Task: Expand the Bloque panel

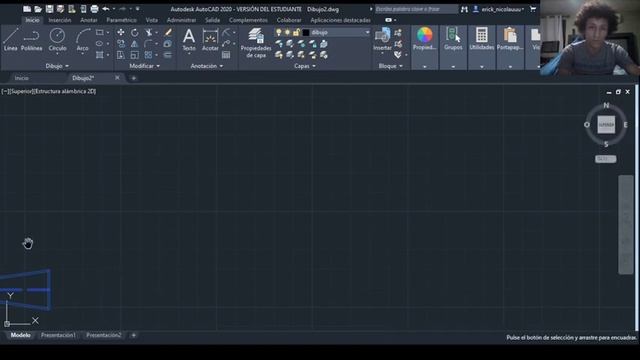Action: (x=391, y=66)
